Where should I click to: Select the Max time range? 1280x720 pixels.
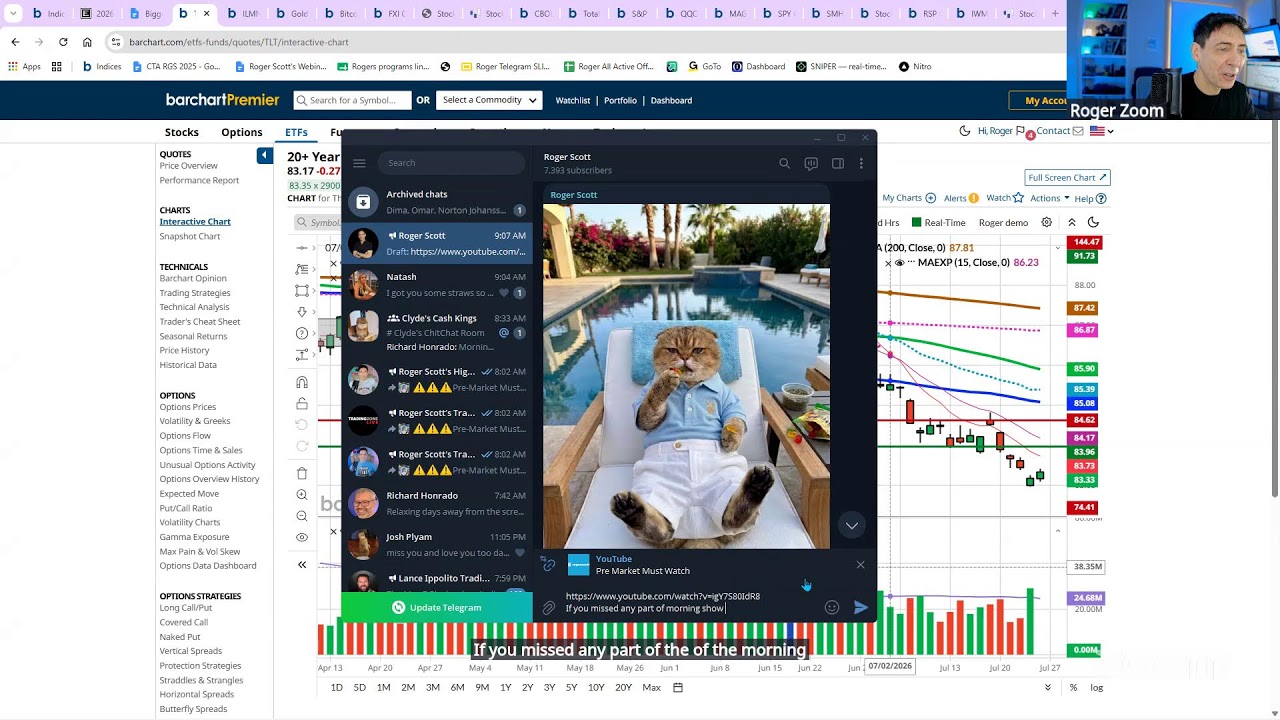(651, 688)
